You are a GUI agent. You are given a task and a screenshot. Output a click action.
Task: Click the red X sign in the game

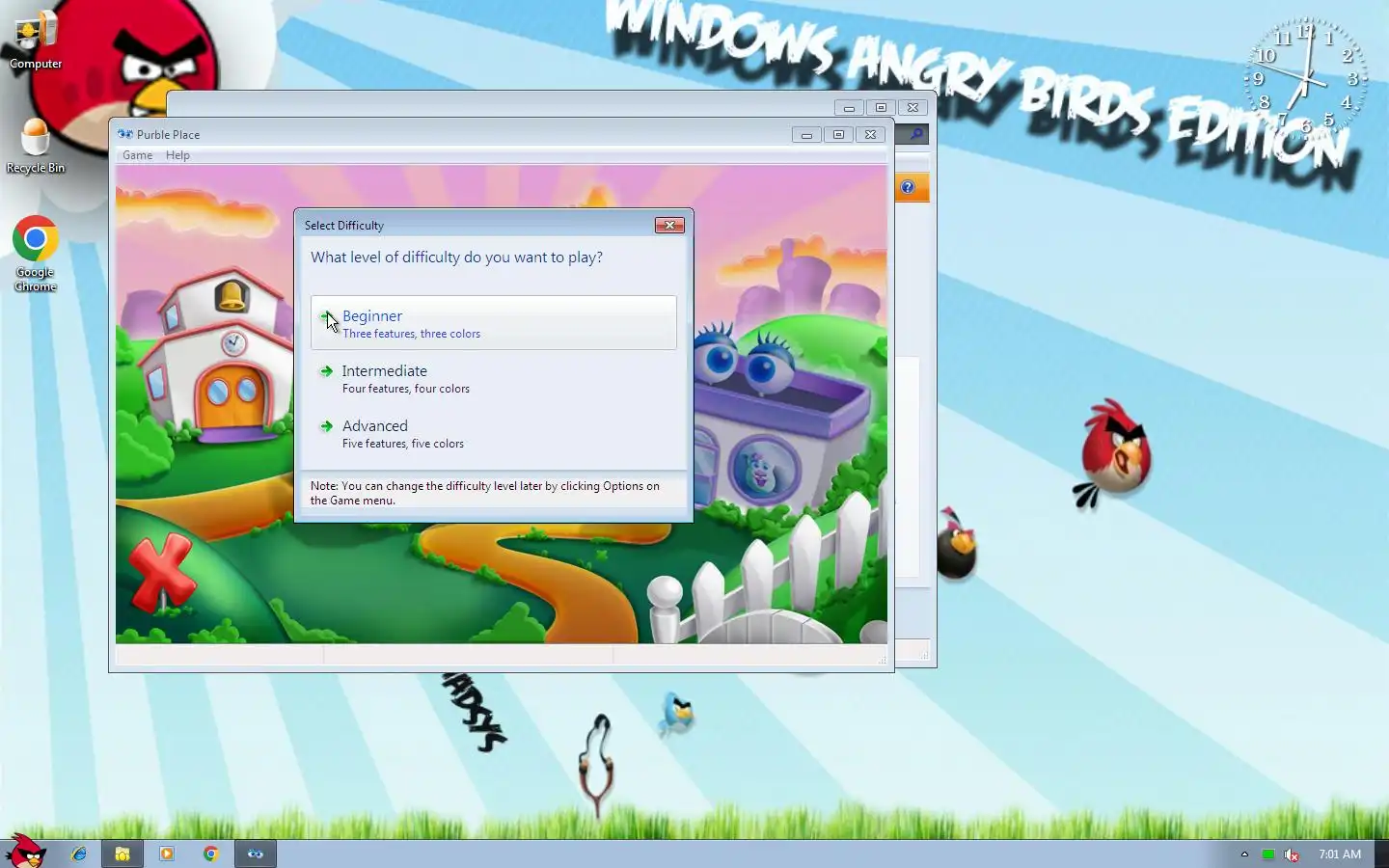click(x=162, y=572)
